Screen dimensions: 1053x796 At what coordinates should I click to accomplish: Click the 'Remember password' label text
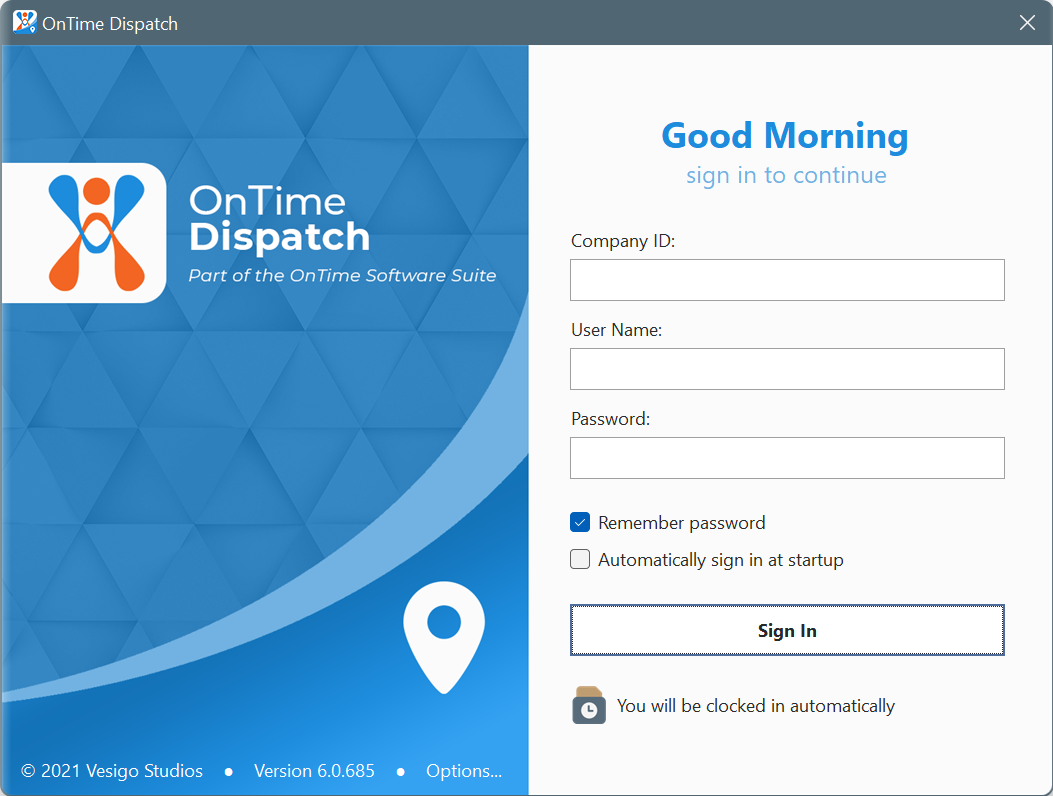[x=682, y=523]
